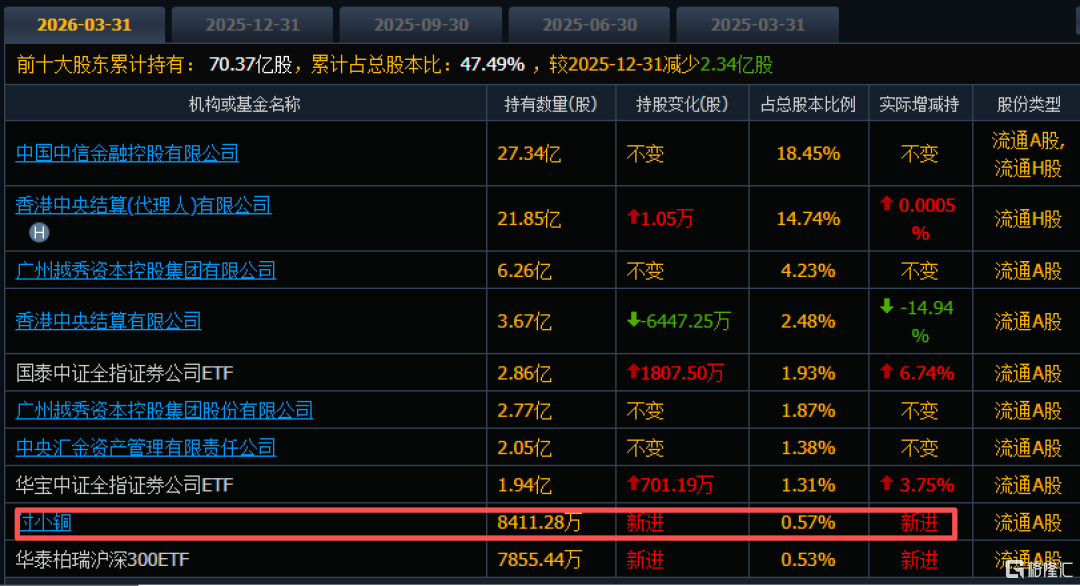Open 香港中央结算有限公司 link
Screen dimensions: 1080x586
pyautogui.click(x=108, y=321)
